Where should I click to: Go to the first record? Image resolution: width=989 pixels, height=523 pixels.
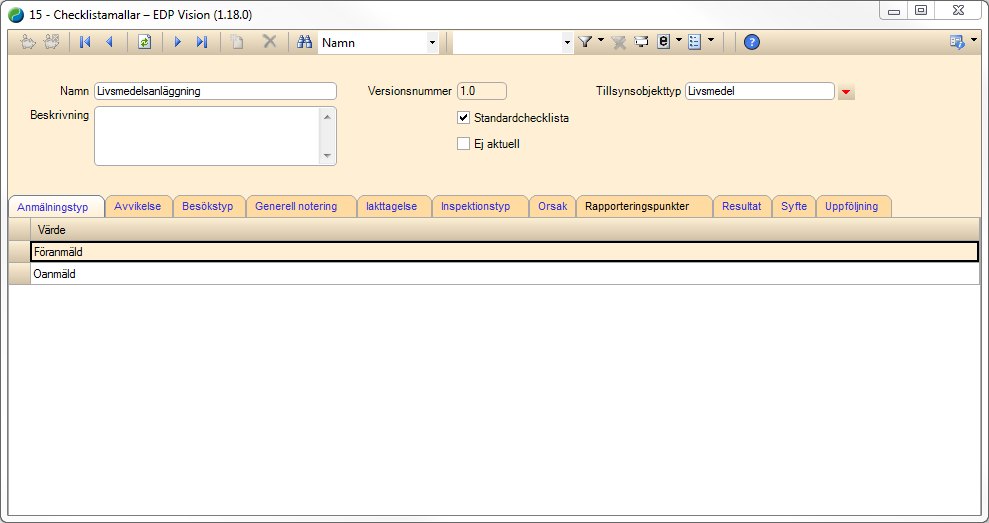coord(85,42)
